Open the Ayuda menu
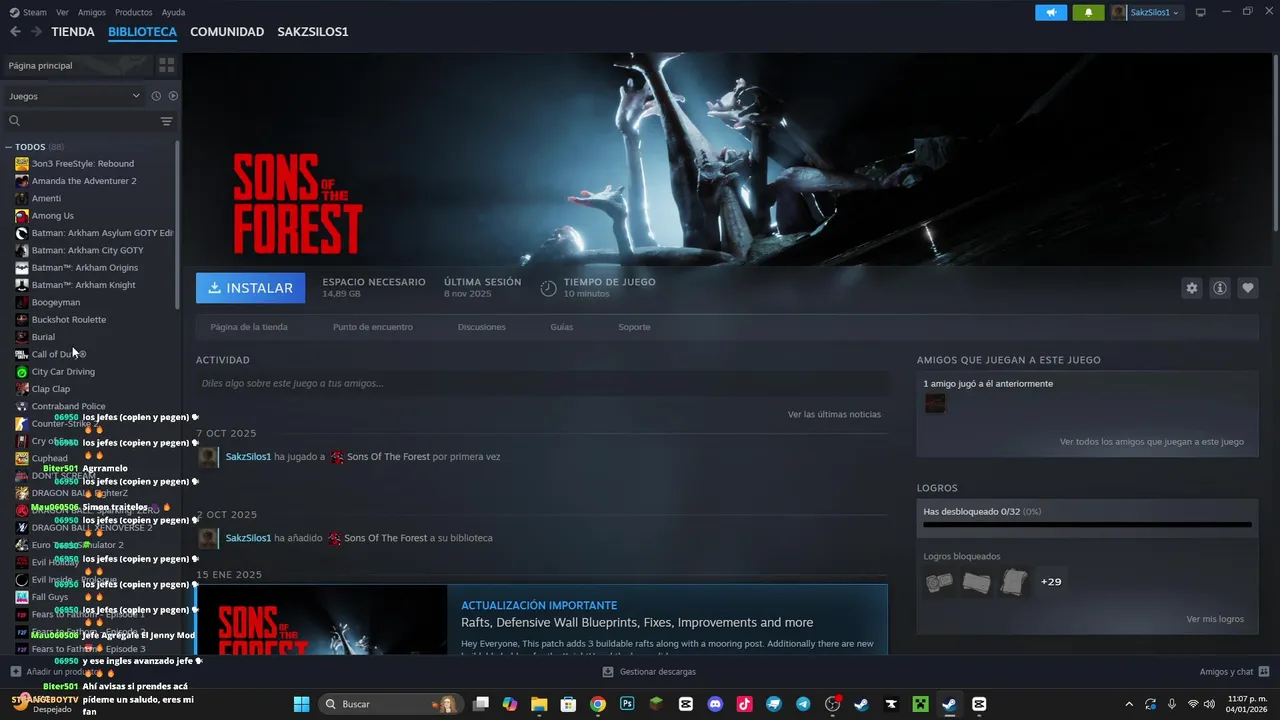 coord(173,12)
